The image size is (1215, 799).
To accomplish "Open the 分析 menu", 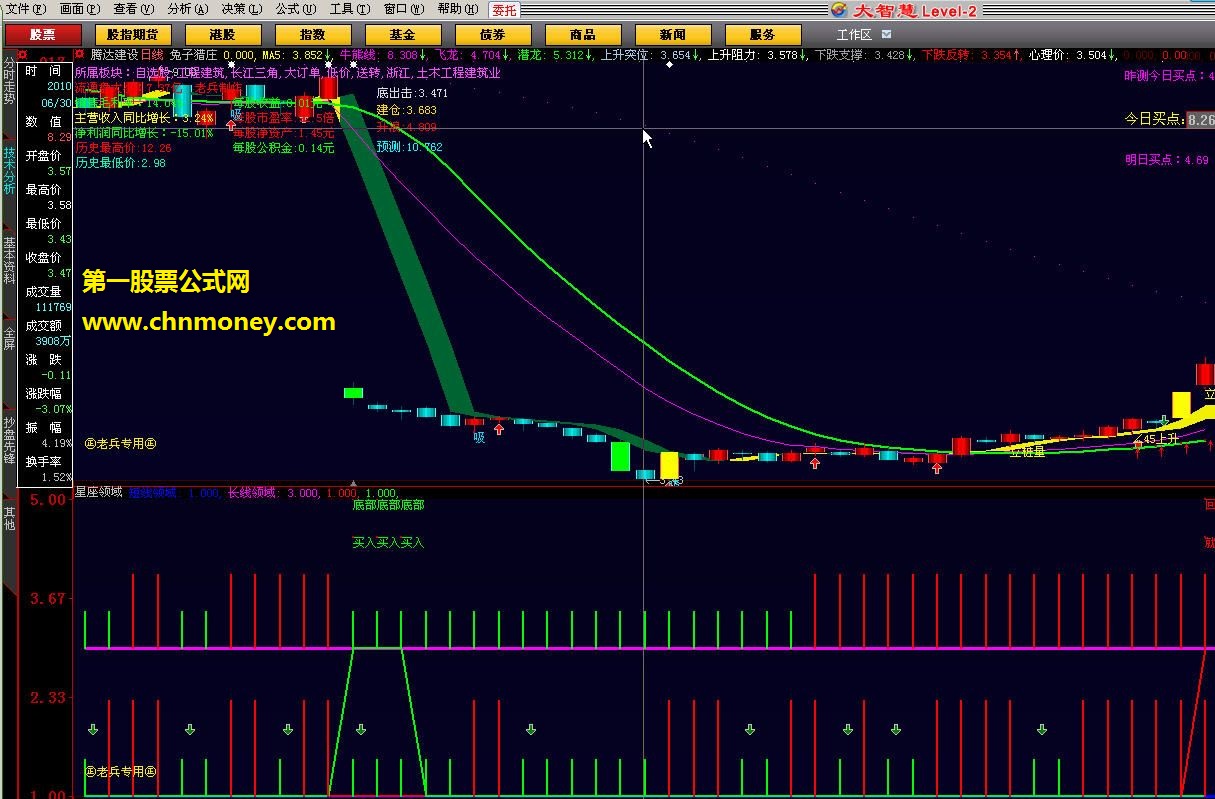I will tap(188, 9).
